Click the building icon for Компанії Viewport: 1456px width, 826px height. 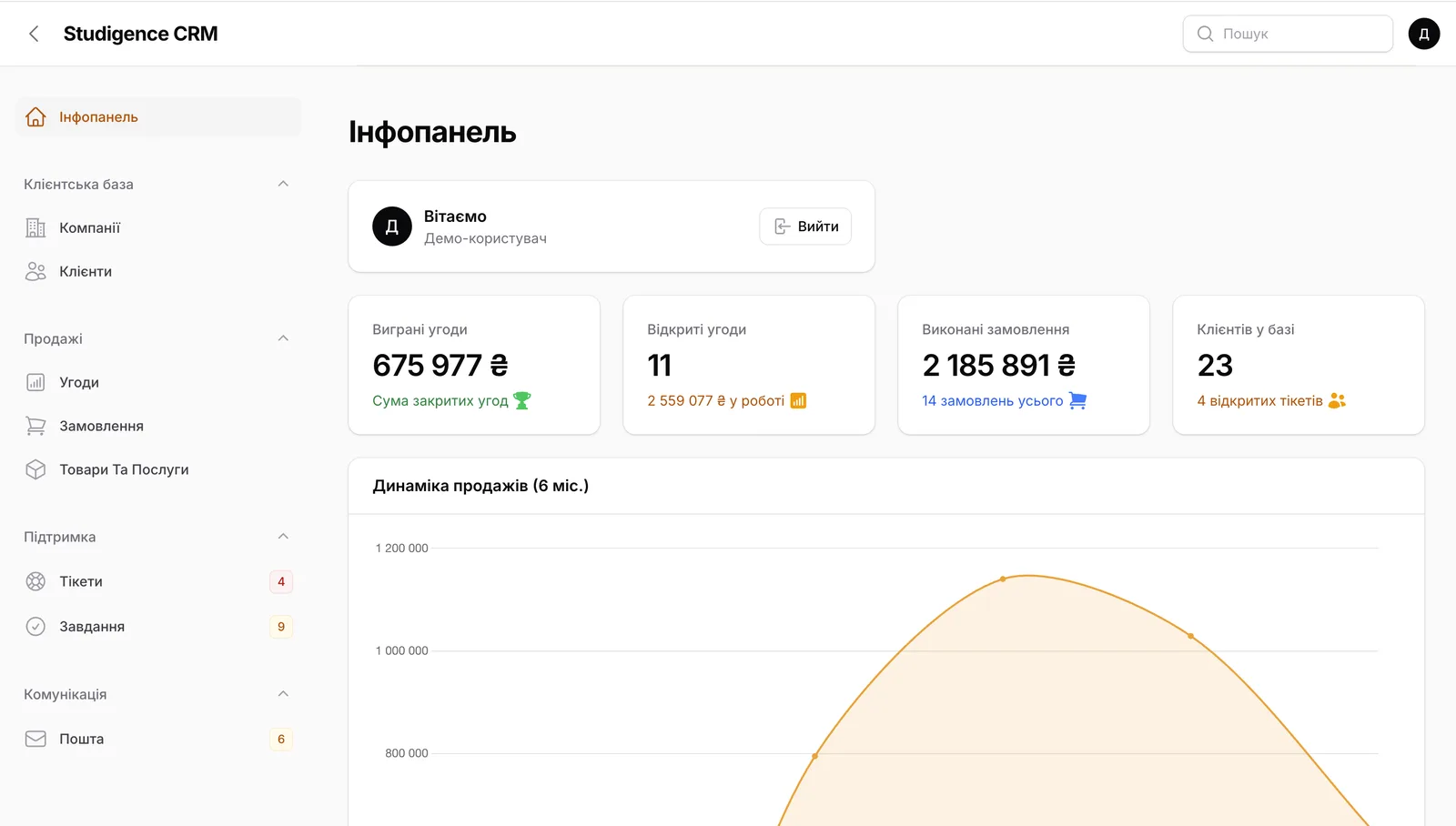[x=35, y=227]
